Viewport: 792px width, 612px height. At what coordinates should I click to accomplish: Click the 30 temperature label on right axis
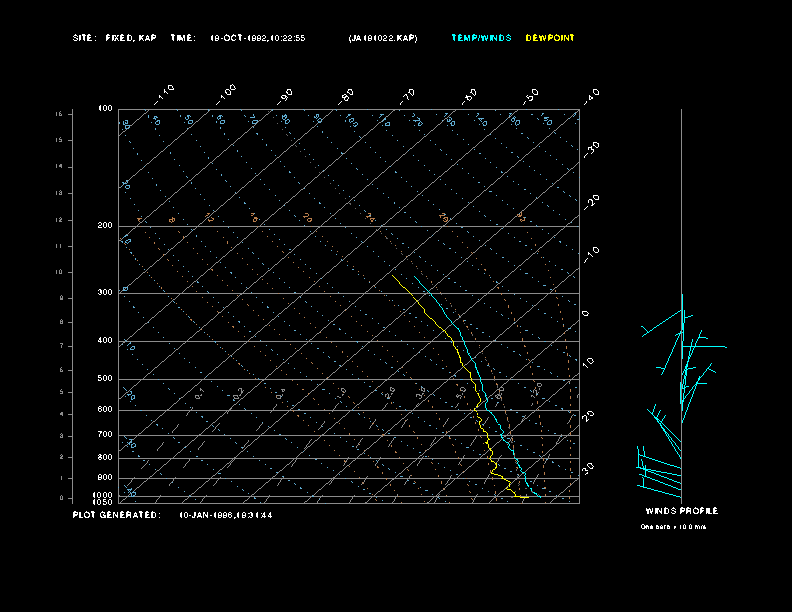coord(589,467)
